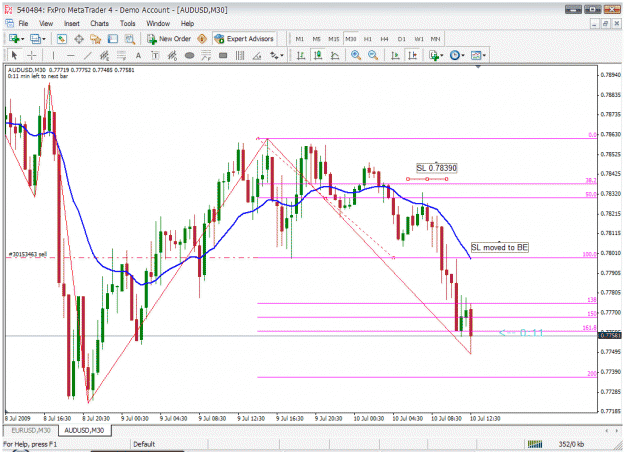The image size is (625, 452).
Task: Set timeframe to M5
Action: click(x=316, y=39)
